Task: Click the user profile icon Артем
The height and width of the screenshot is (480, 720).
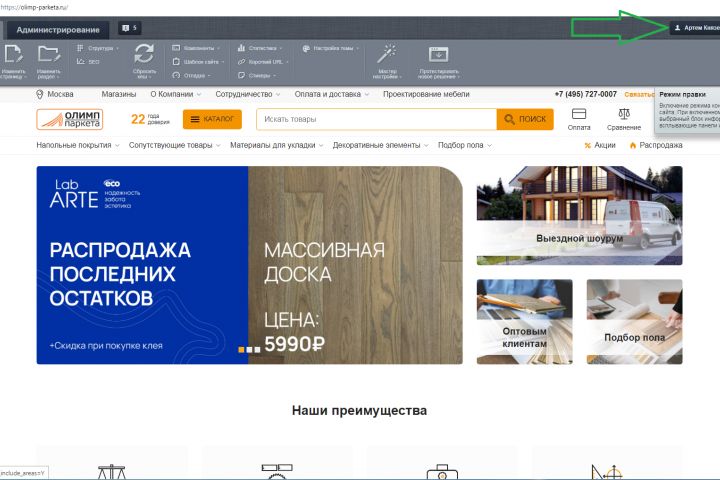Action: [x=677, y=28]
